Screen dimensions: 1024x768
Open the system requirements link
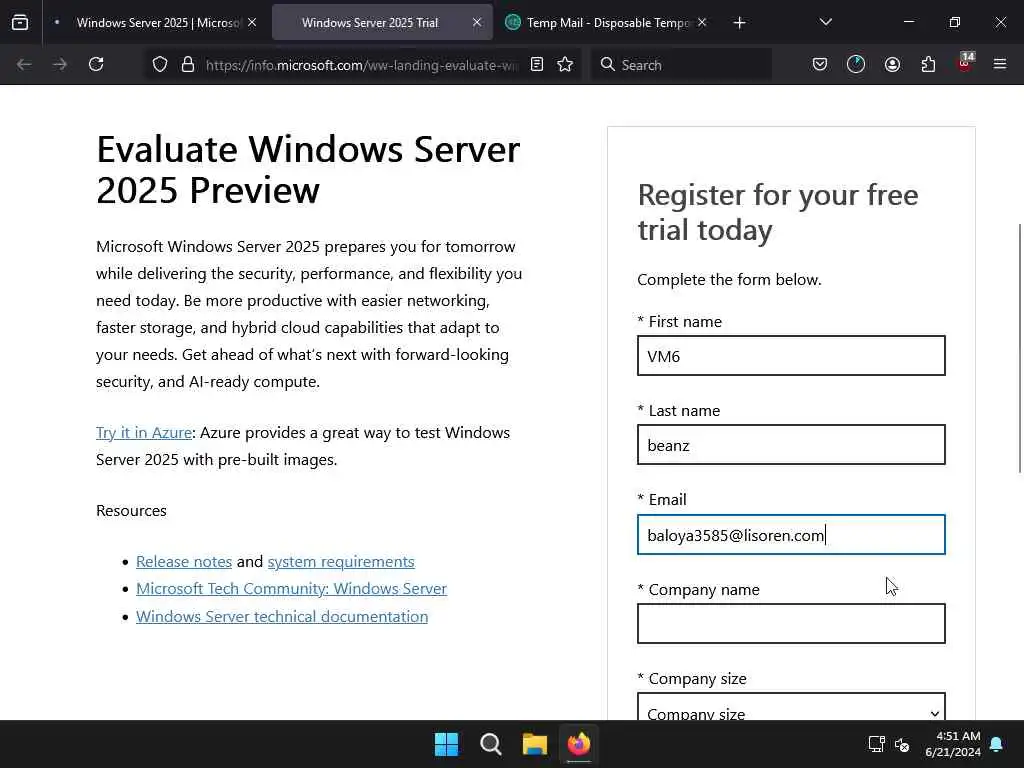(341, 562)
